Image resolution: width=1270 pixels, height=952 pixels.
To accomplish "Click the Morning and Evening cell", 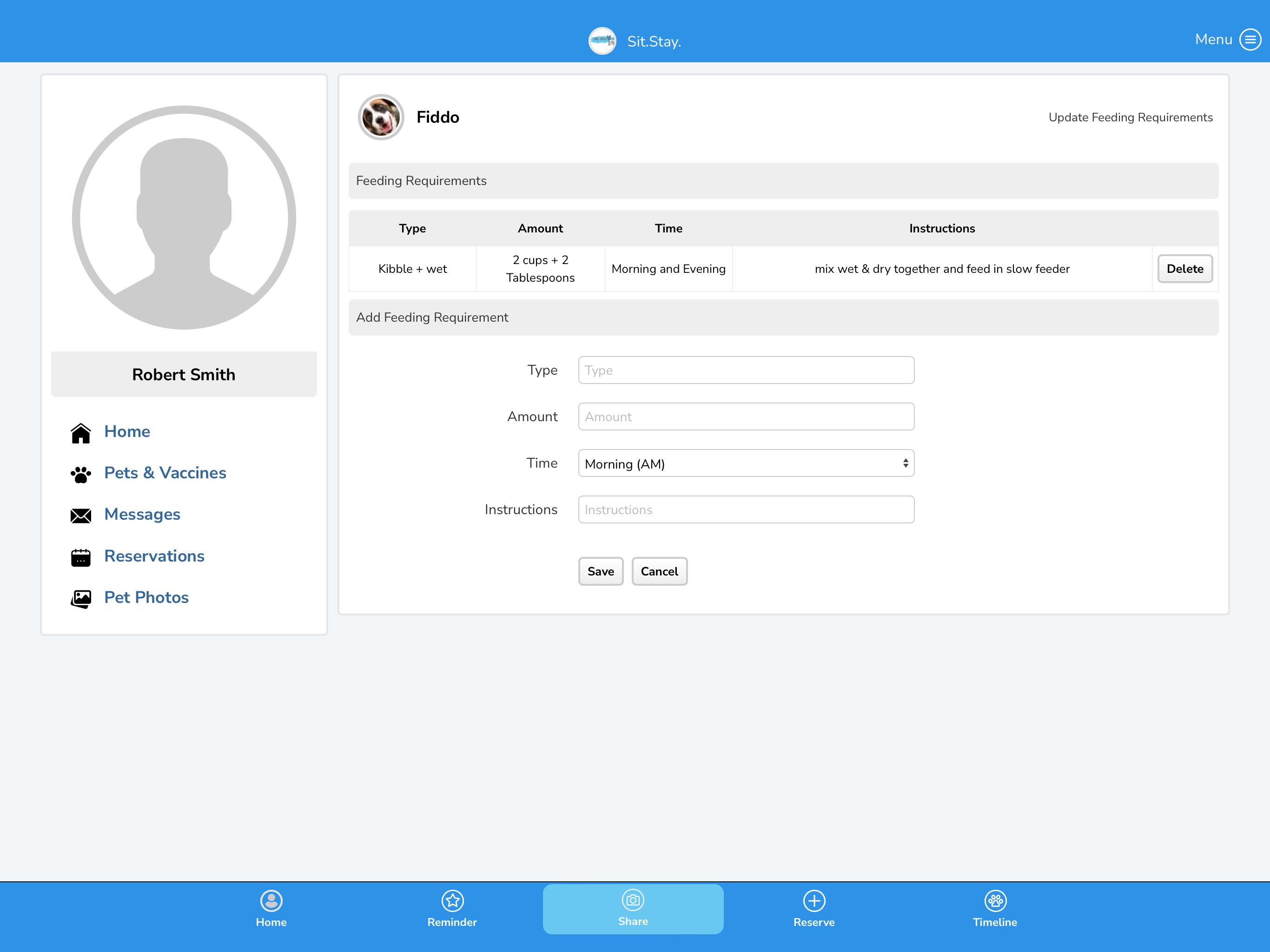I will tap(668, 269).
